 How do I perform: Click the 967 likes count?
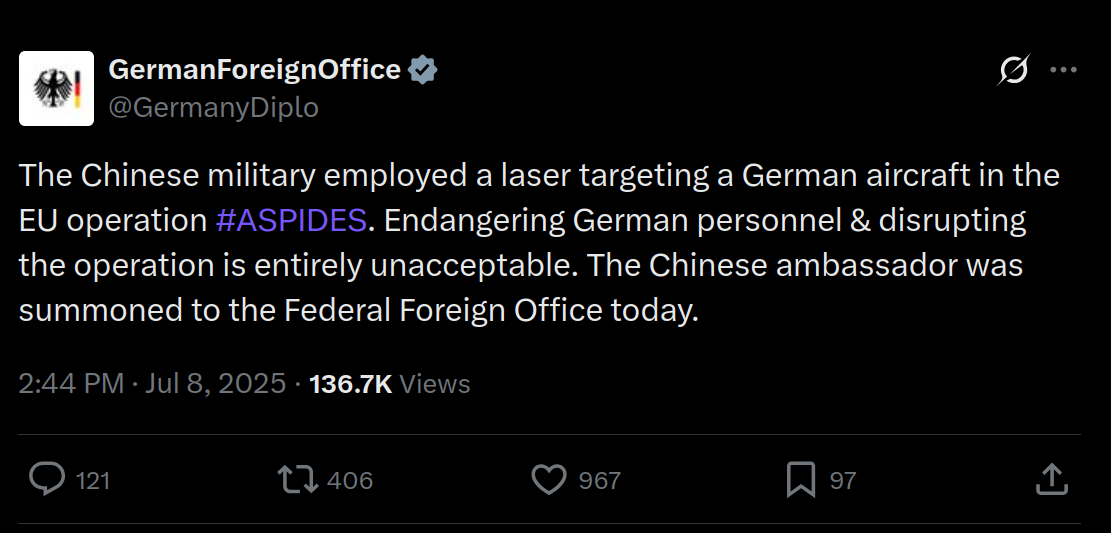tap(599, 481)
